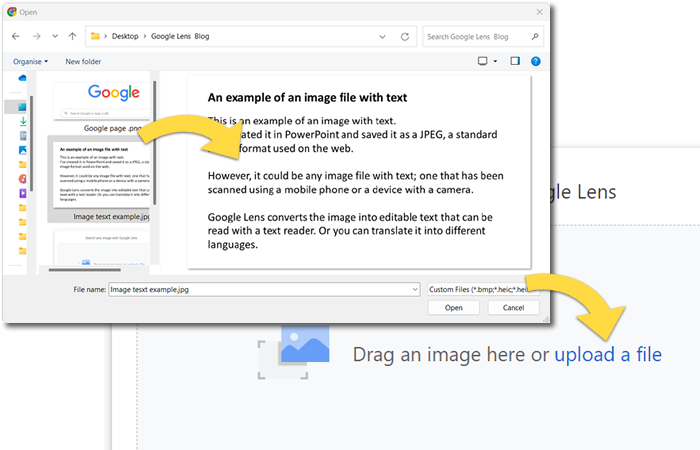Viewport: 700px width, 450px height.
Task: Click the file list vertical scrollbar
Action: [x=154, y=143]
